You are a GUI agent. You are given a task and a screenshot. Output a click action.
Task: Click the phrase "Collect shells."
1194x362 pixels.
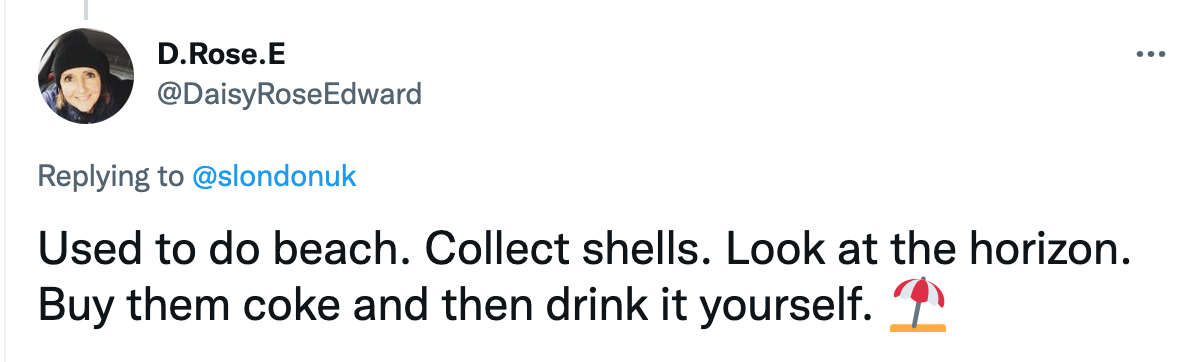point(562,249)
